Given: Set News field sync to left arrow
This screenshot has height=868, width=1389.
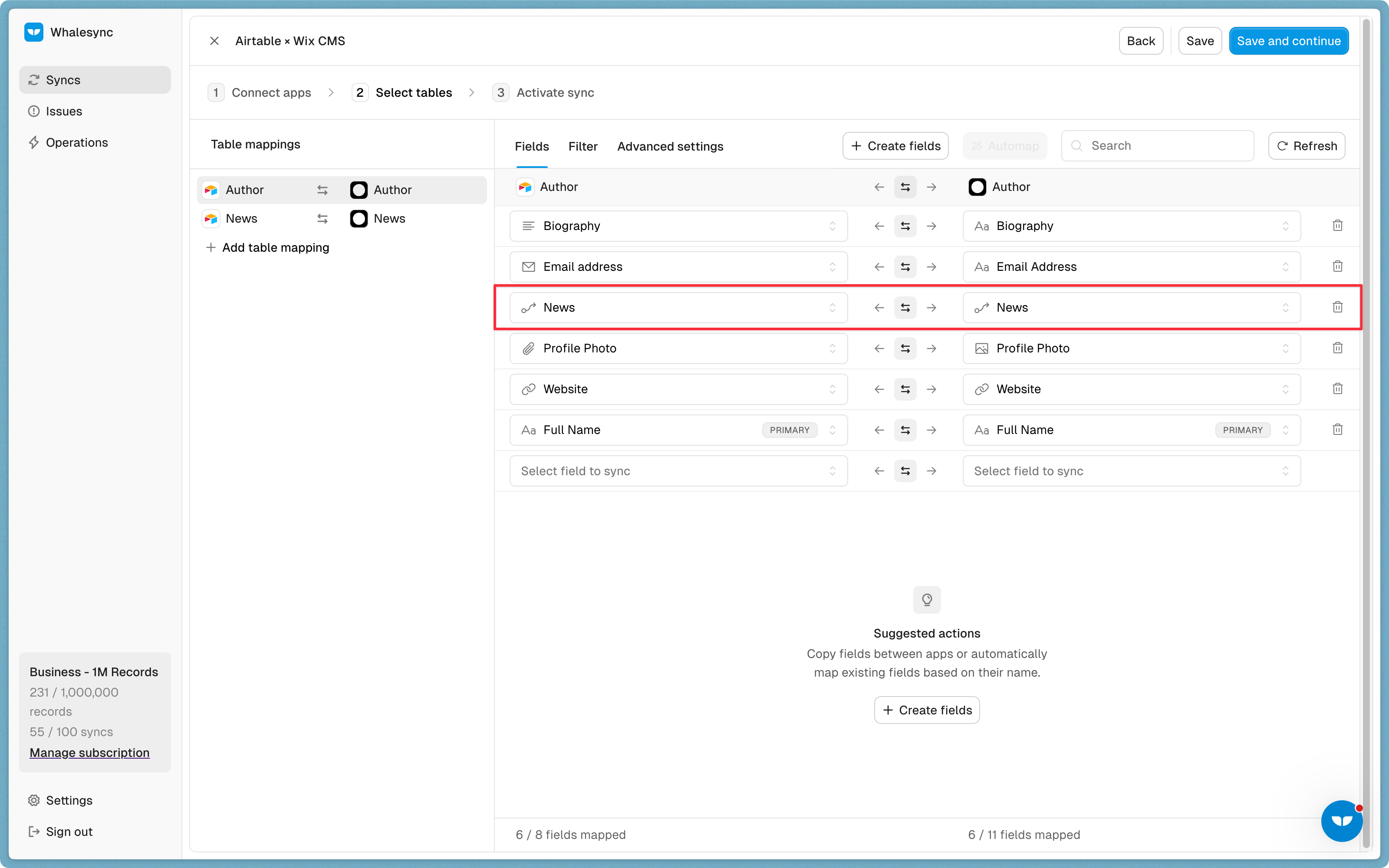Looking at the screenshot, I should tap(879, 308).
